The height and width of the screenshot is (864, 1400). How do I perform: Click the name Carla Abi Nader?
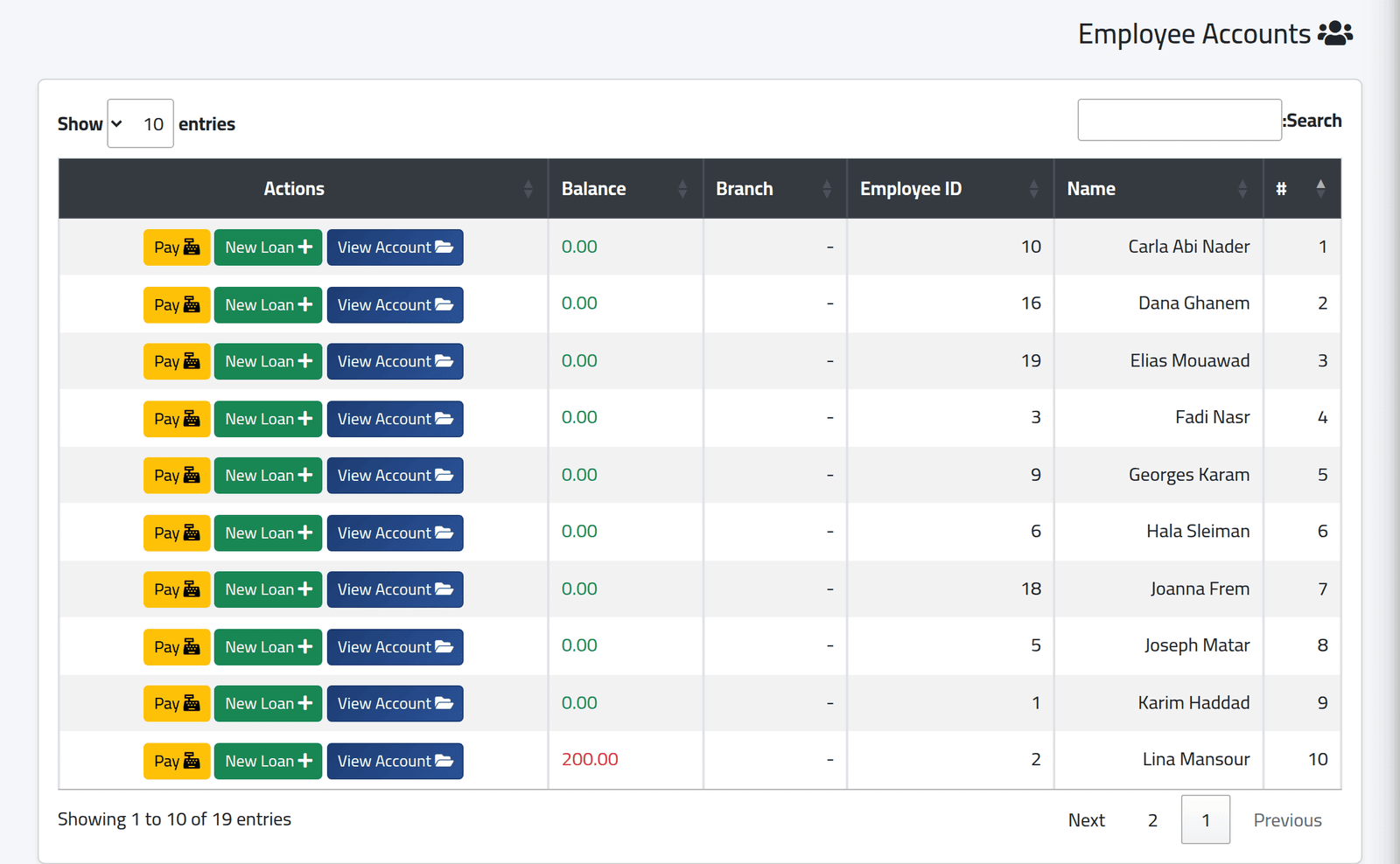pos(1188,247)
